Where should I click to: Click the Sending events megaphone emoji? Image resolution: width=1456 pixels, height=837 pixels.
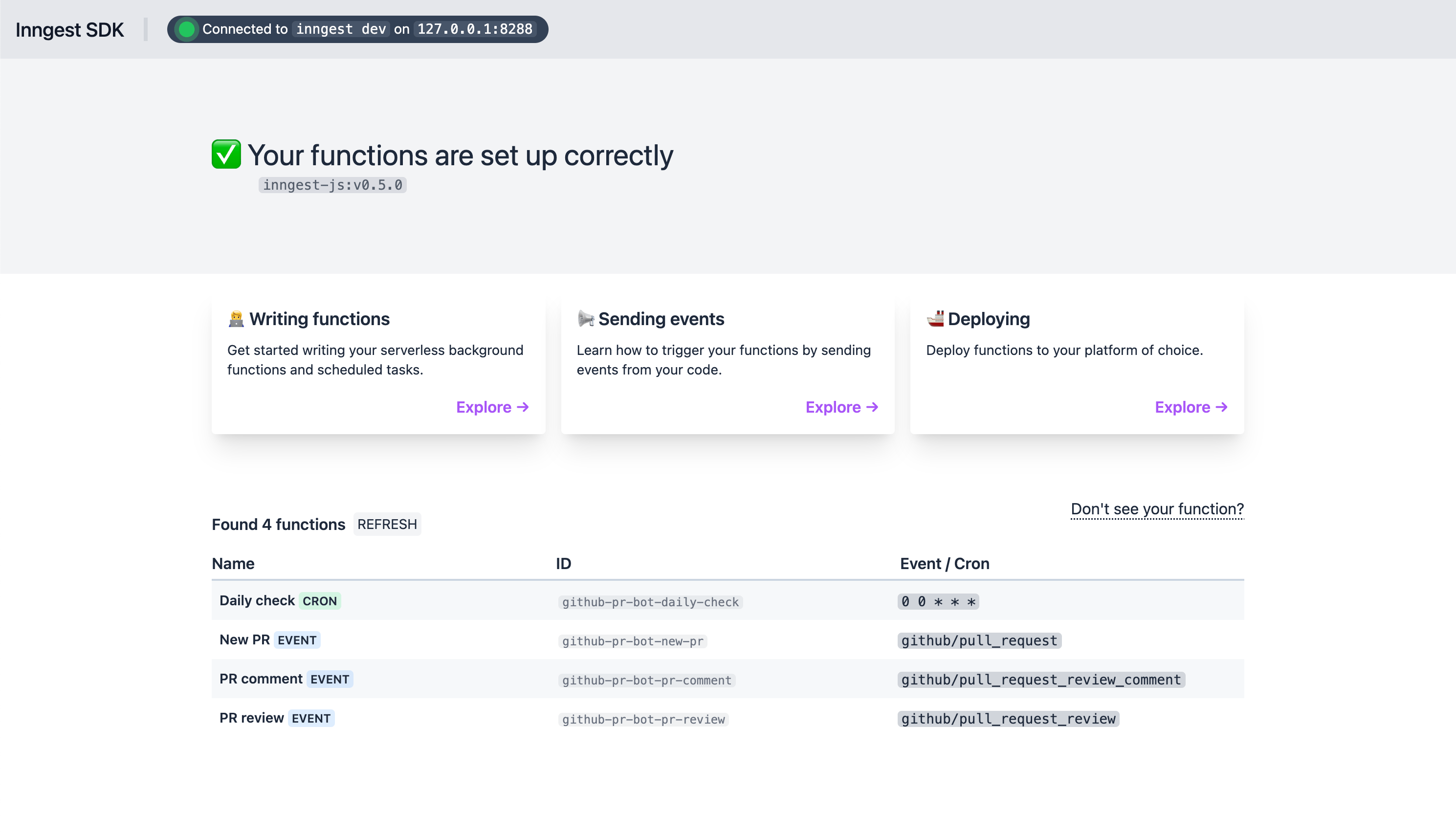pyautogui.click(x=585, y=318)
